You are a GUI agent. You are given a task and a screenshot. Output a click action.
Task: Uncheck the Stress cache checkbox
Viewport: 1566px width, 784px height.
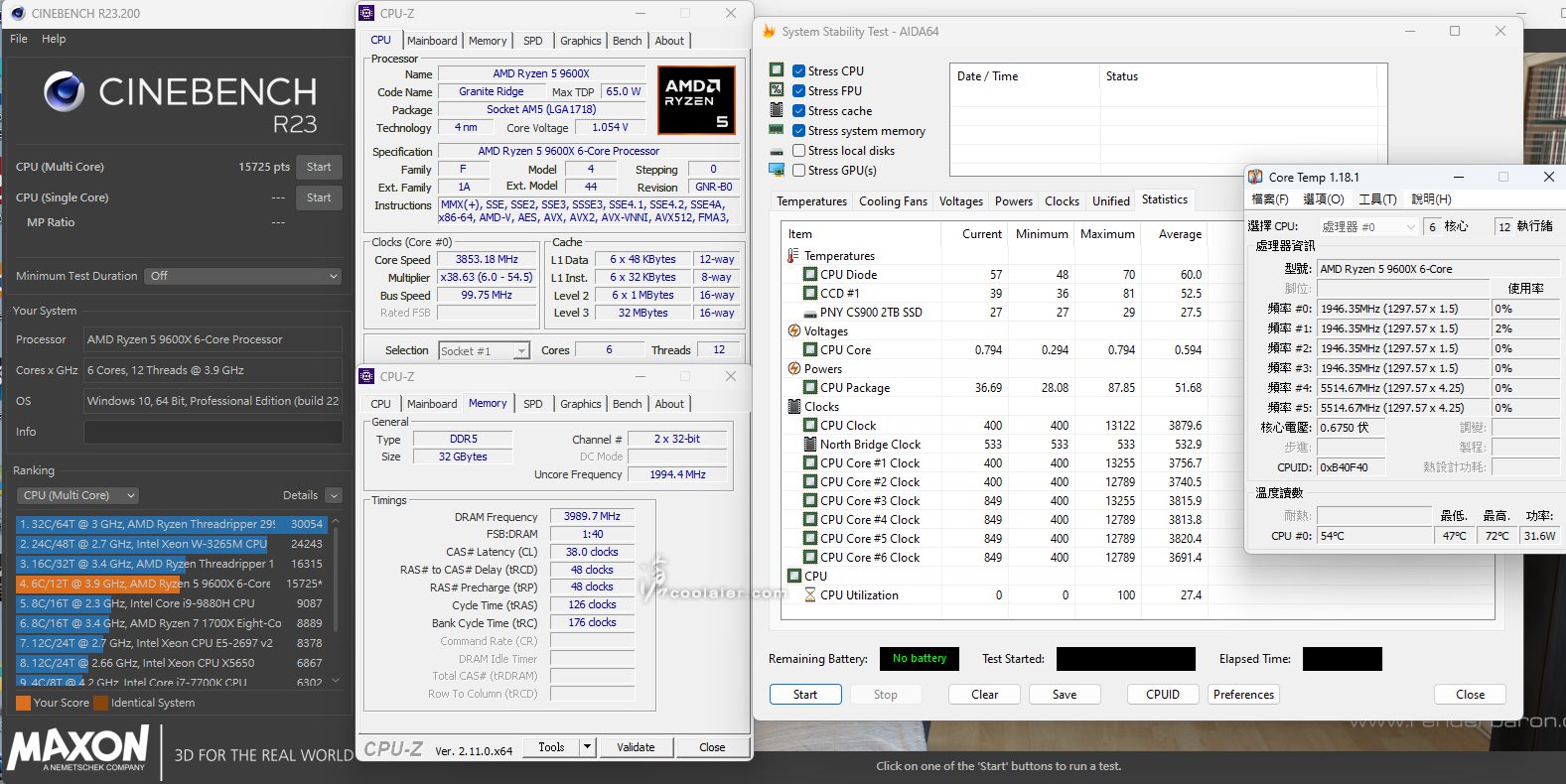tap(798, 110)
